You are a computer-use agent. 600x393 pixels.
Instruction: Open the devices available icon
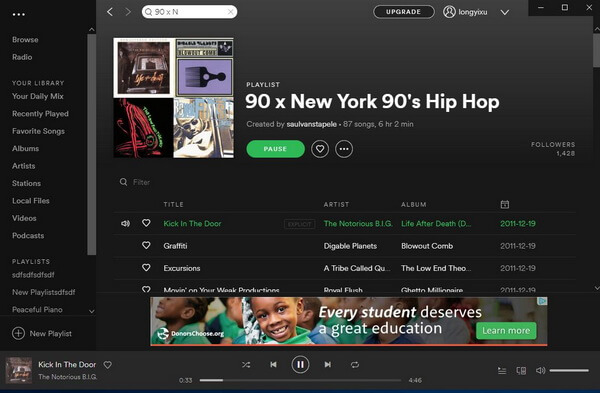(x=521, y=370)
